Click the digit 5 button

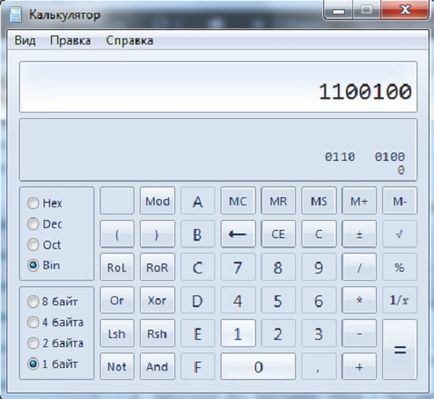(278, 300)
